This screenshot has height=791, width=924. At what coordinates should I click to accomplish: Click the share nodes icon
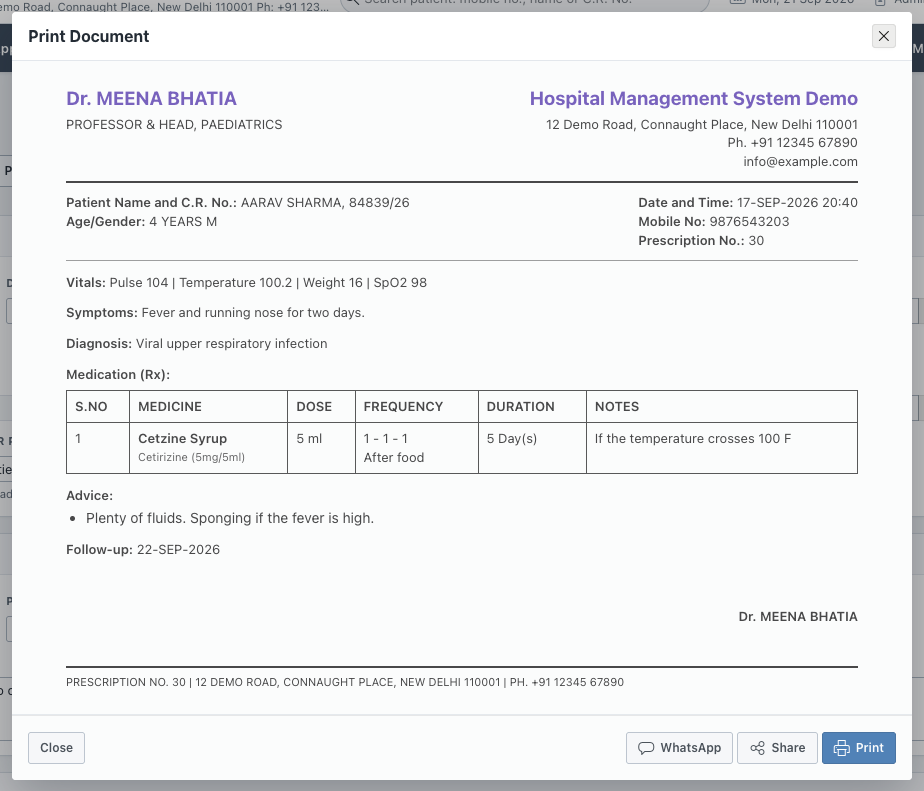[757, 748]
